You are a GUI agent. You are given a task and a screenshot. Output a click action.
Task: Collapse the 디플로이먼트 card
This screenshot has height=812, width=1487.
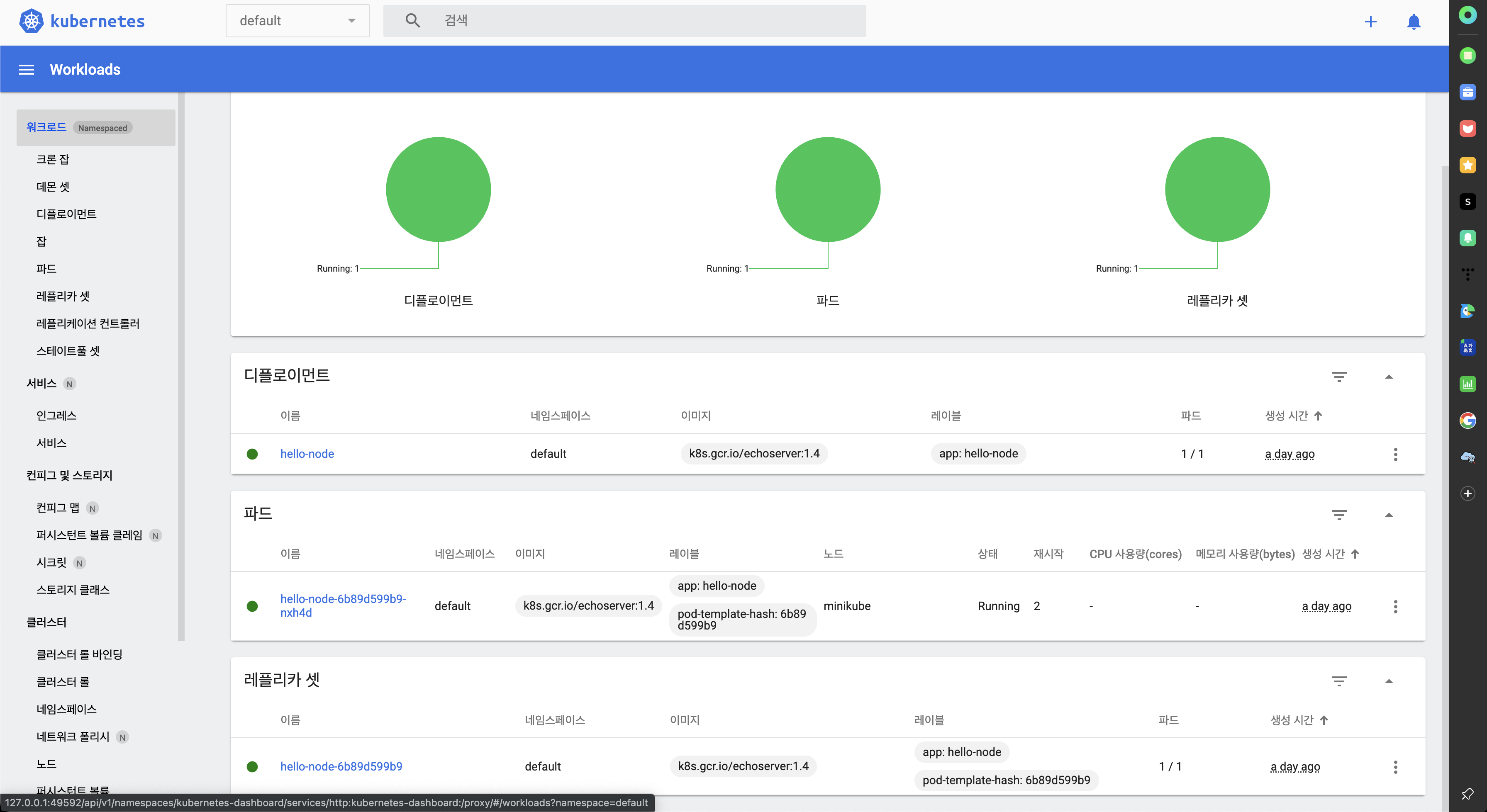[x=1389, y=377]
